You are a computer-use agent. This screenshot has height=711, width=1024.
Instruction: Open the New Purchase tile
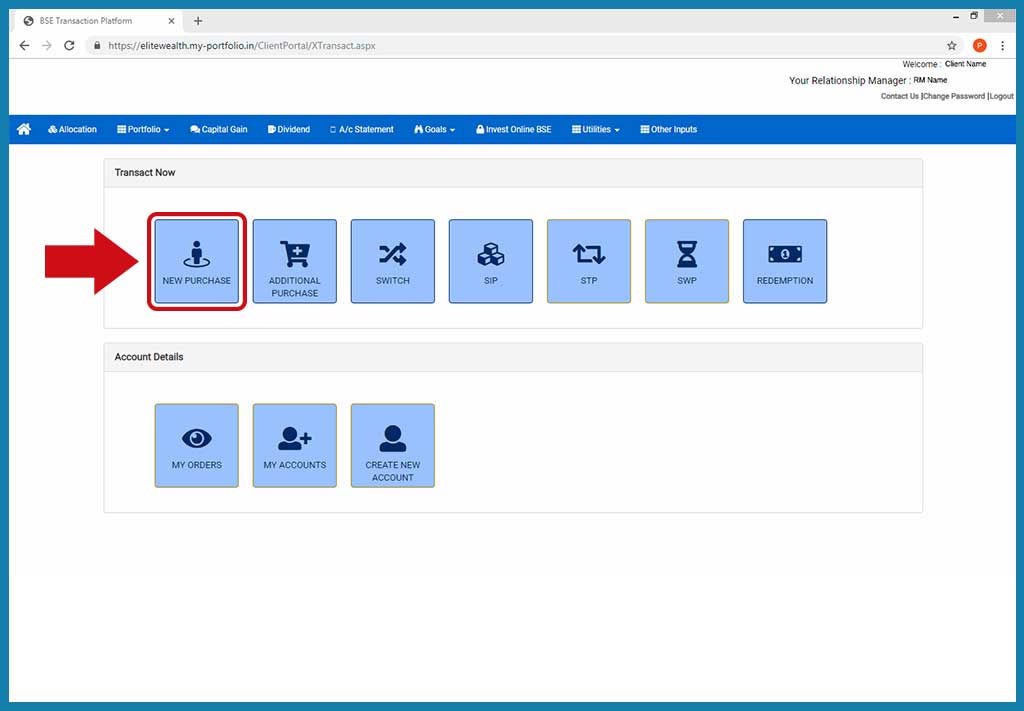tap(197, 261)
